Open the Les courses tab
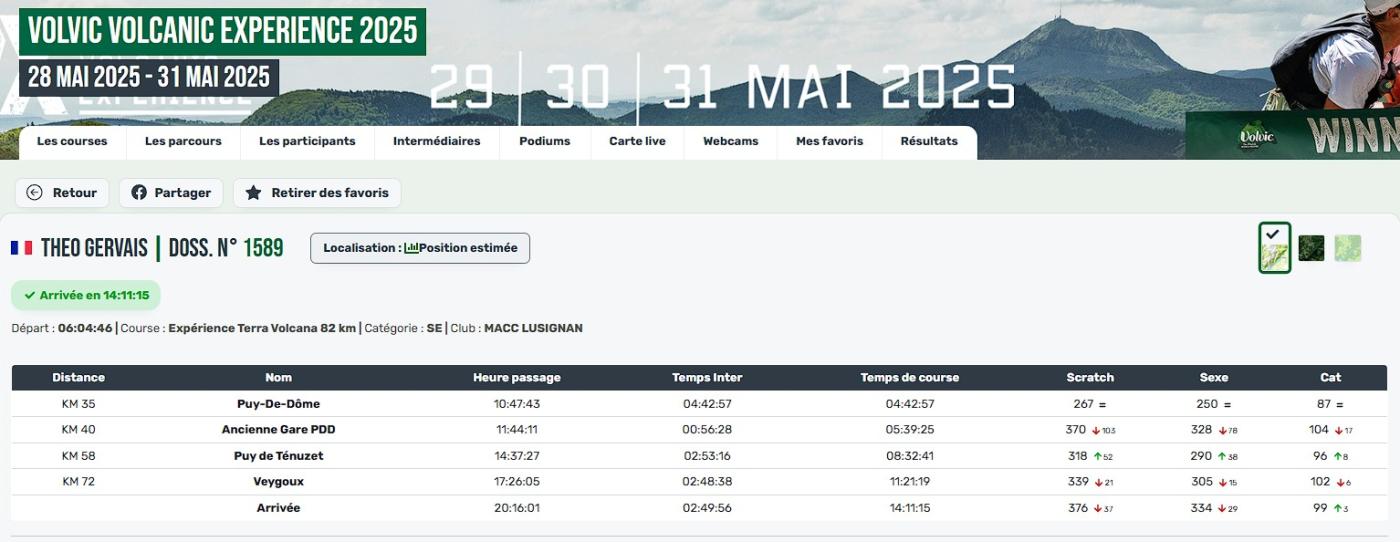The image size is (1400, 542). (x=72, y=141)
